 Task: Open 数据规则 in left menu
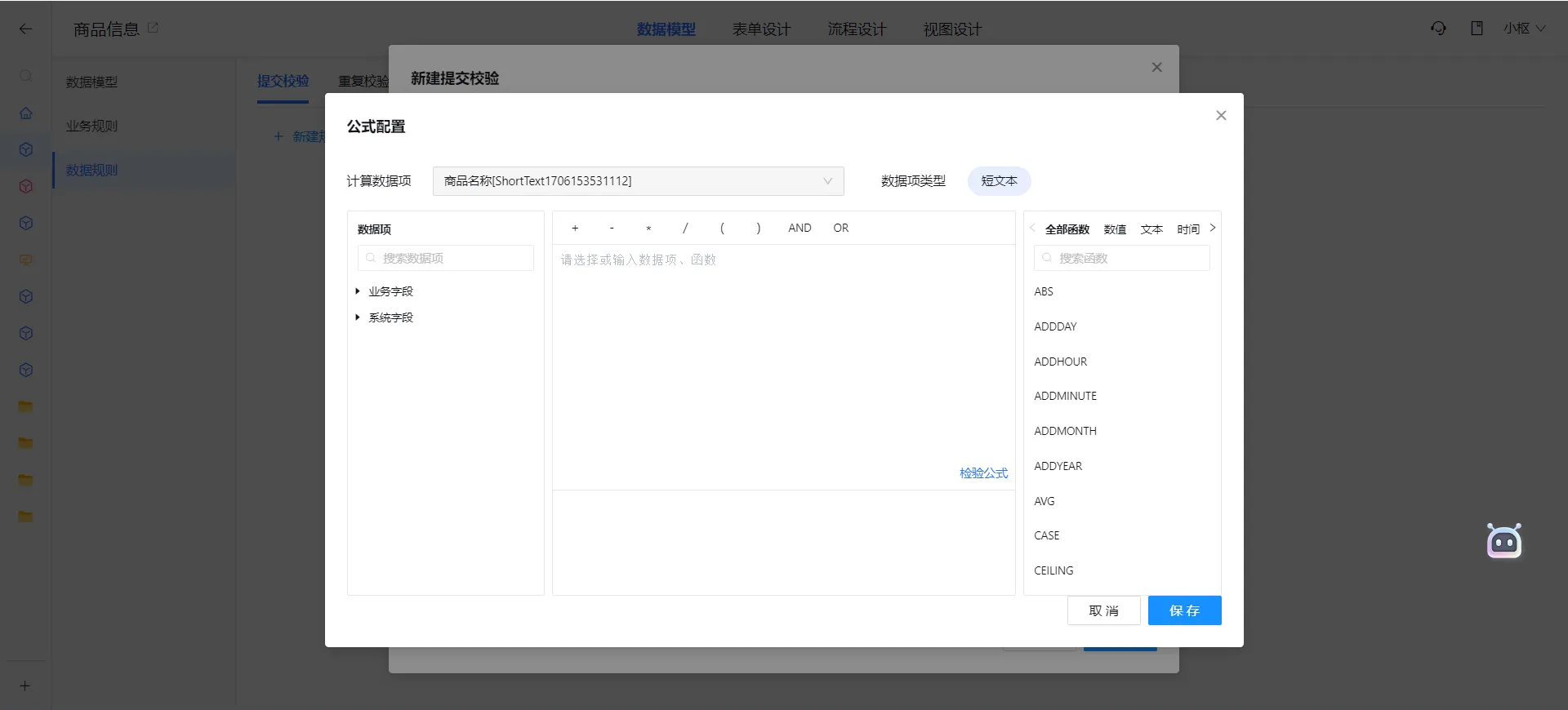pyautogui.click(x=91, y=171)
